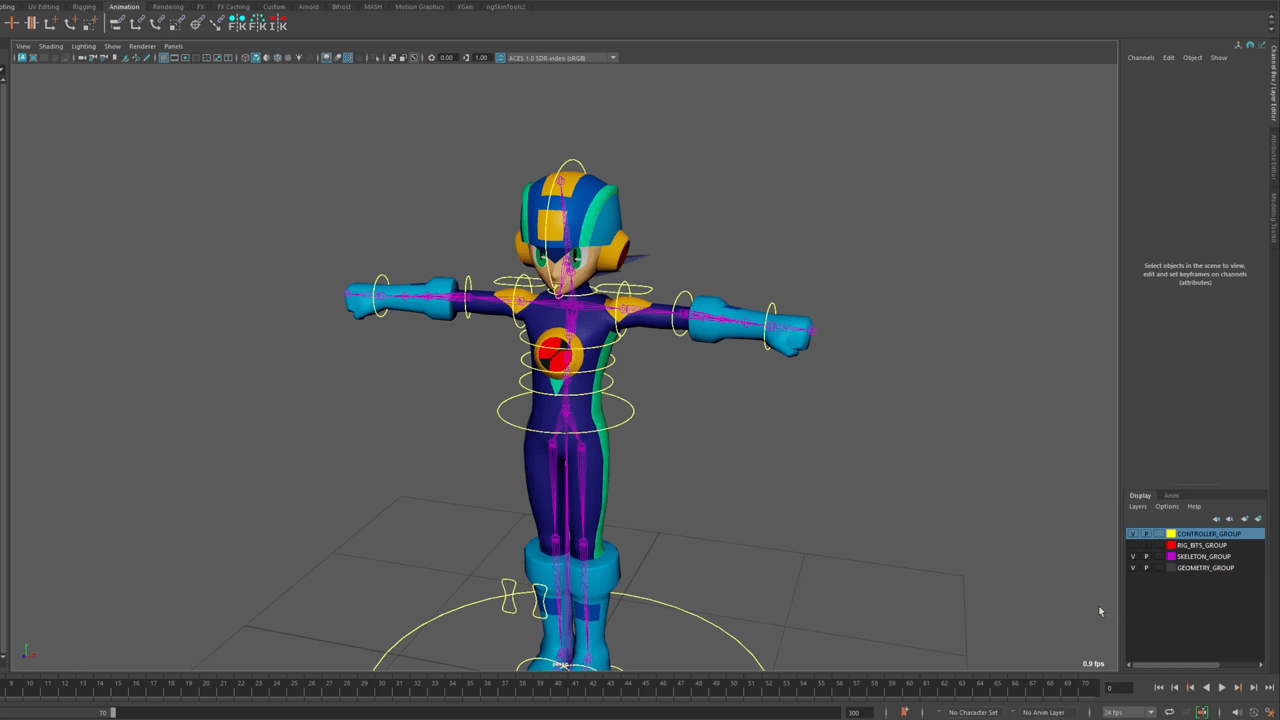
Task: Click the use all lights bulb icon
Action: [x=298, y=58]
